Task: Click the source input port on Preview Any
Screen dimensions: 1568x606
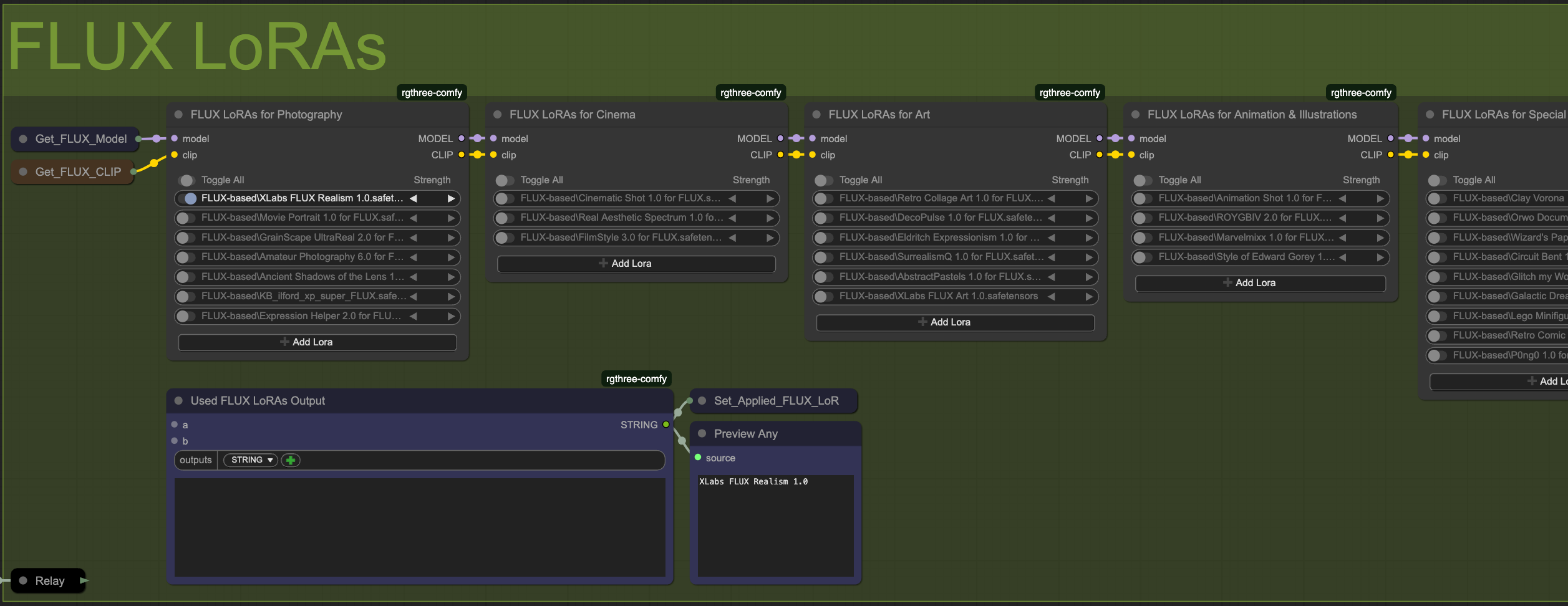Action: (x=698, y=458)
